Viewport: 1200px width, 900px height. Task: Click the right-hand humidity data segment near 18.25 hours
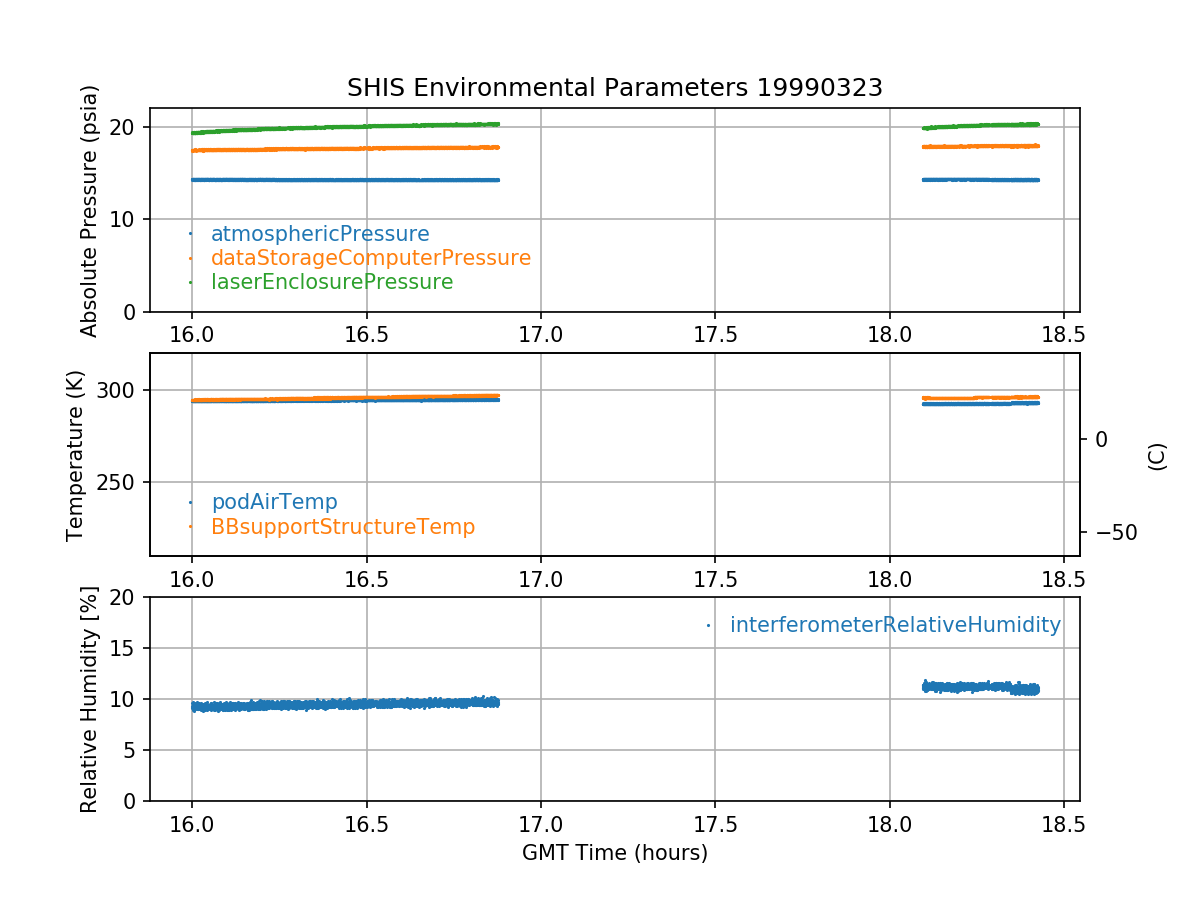[980, 687]
